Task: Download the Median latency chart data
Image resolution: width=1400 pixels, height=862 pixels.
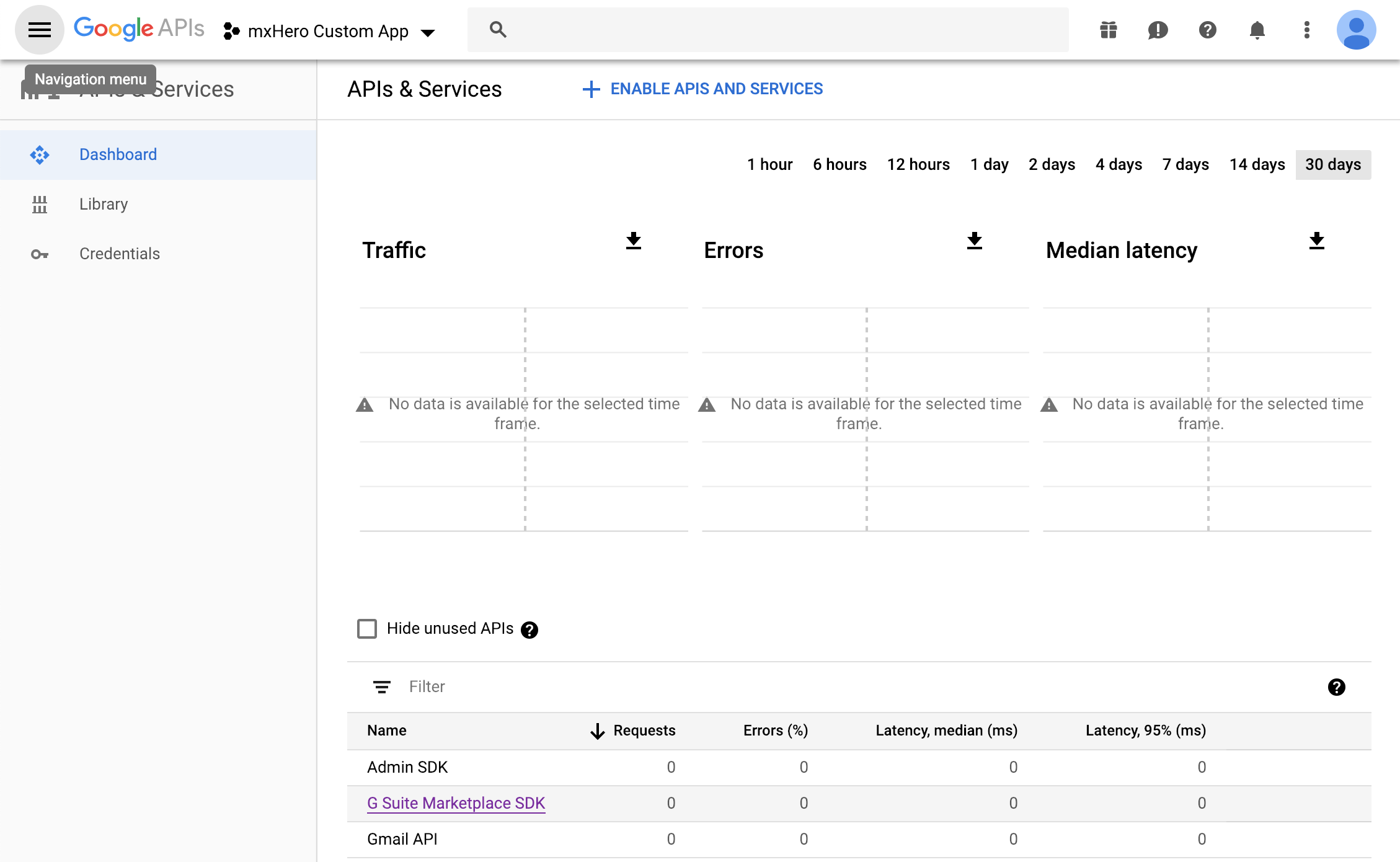Action: 1316,241
